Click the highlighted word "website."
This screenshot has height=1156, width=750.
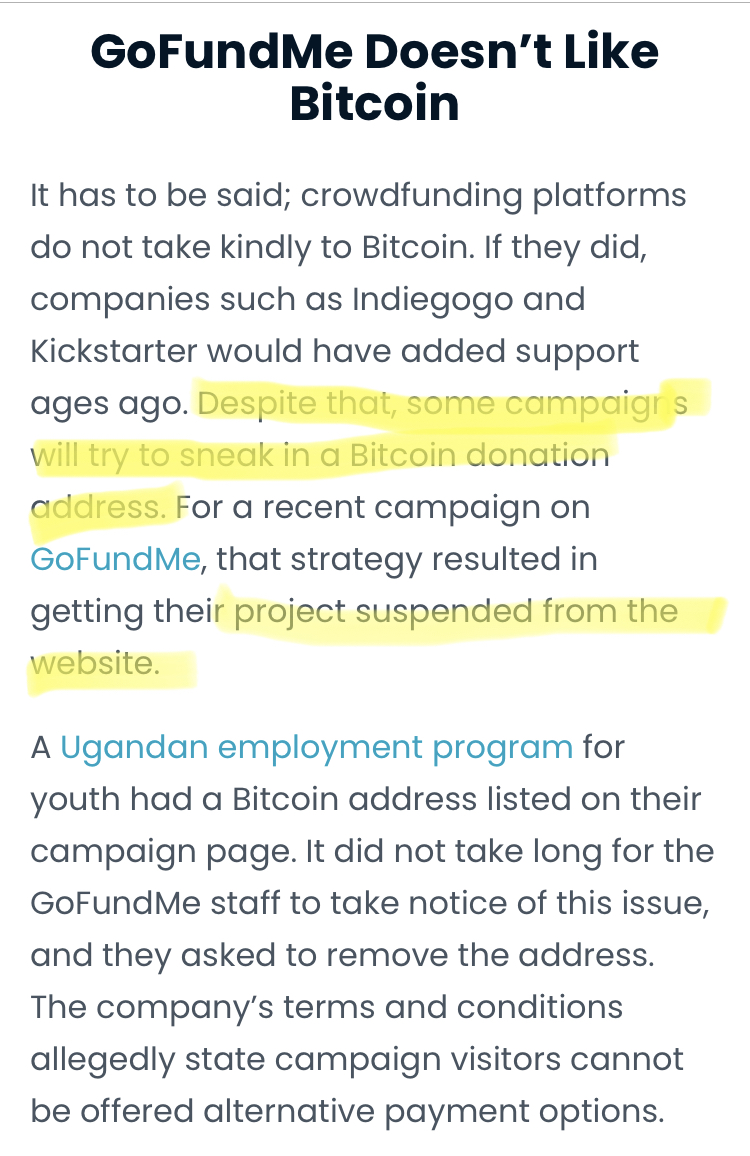[95, 664]
